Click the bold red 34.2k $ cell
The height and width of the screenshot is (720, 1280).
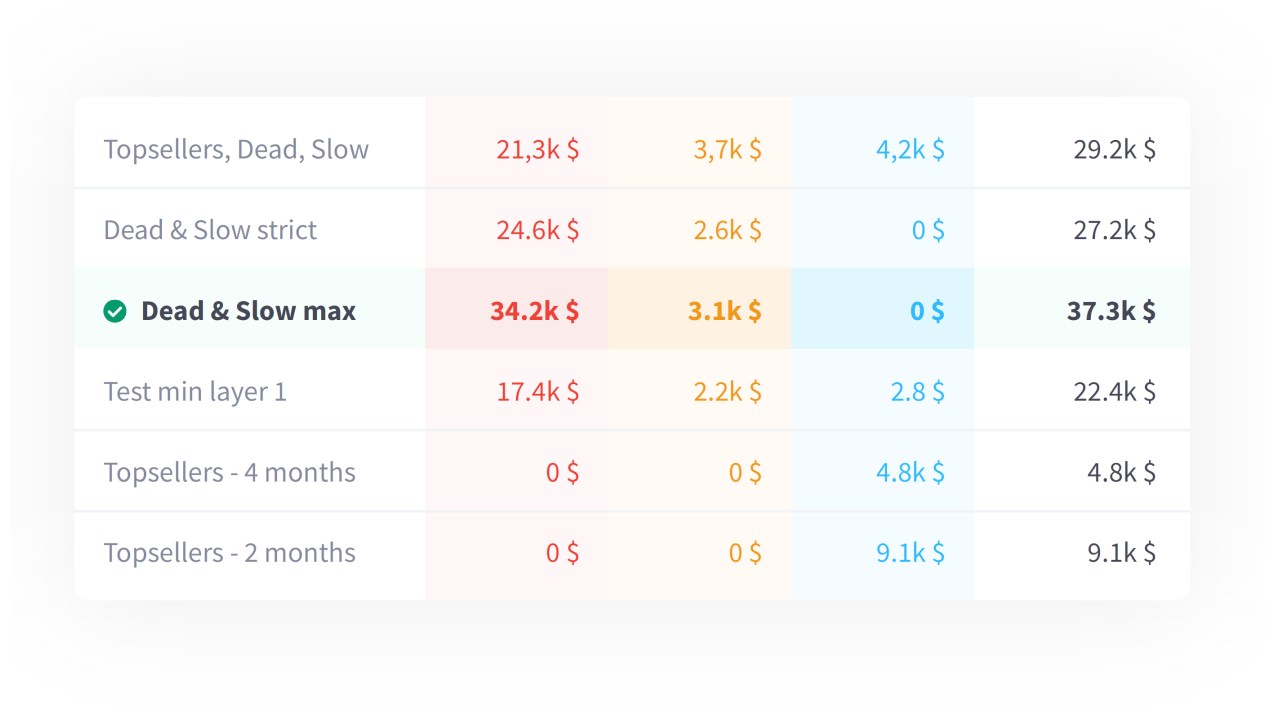534,311
